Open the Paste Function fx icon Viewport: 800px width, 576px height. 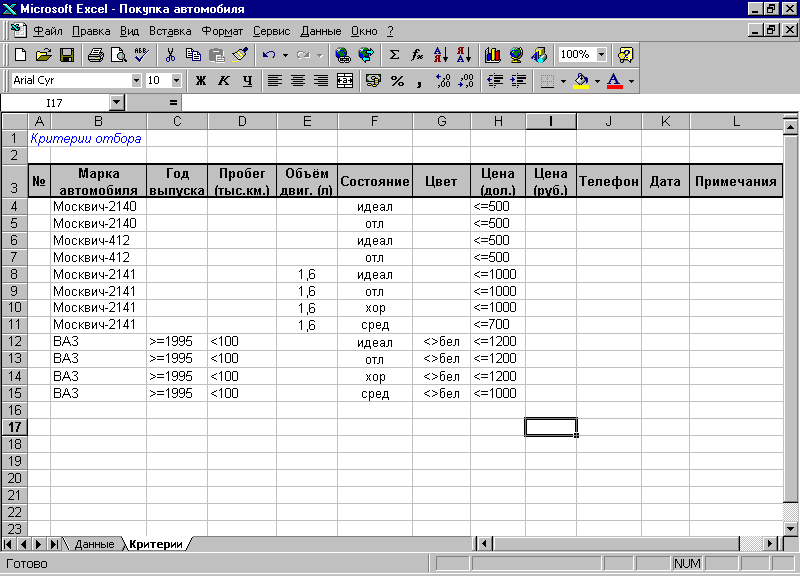click(x=417, y=55)
